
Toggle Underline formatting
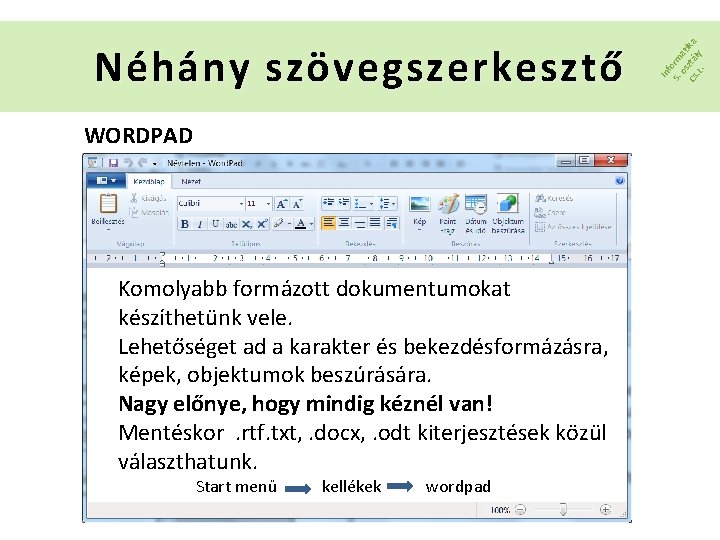(x=215, y=224)
